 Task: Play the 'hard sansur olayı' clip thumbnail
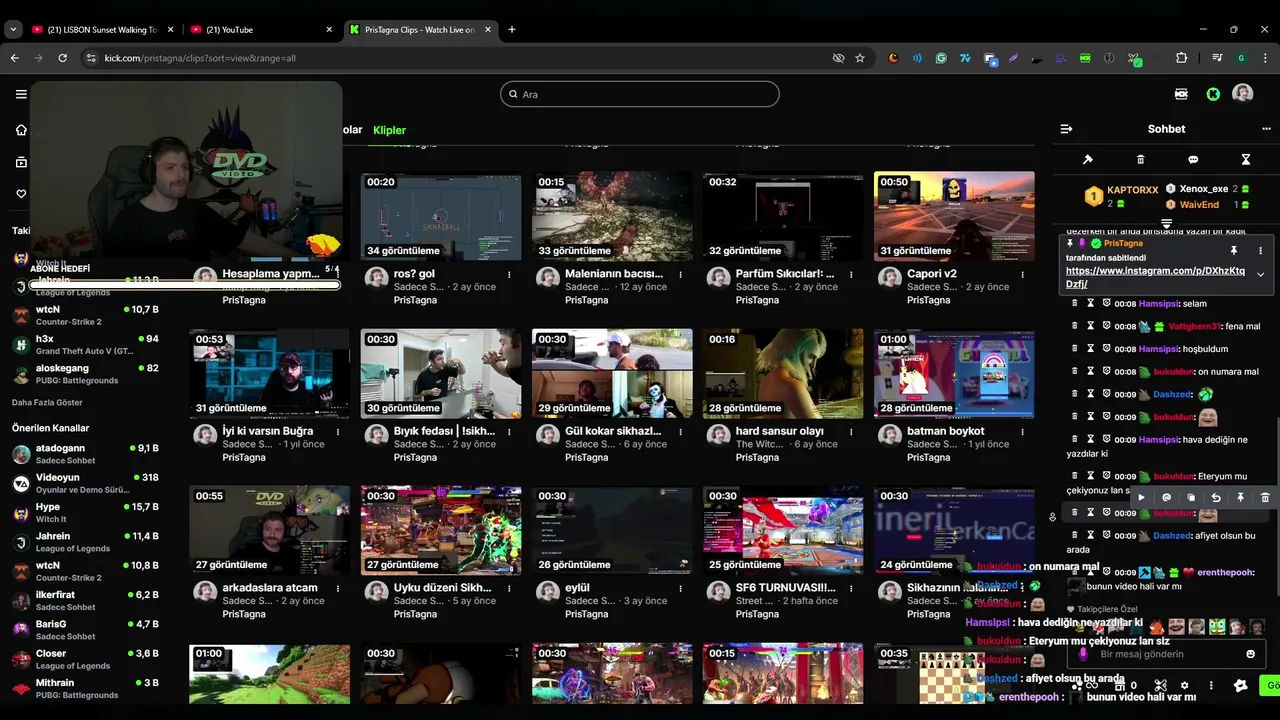[x=783, y=374]
